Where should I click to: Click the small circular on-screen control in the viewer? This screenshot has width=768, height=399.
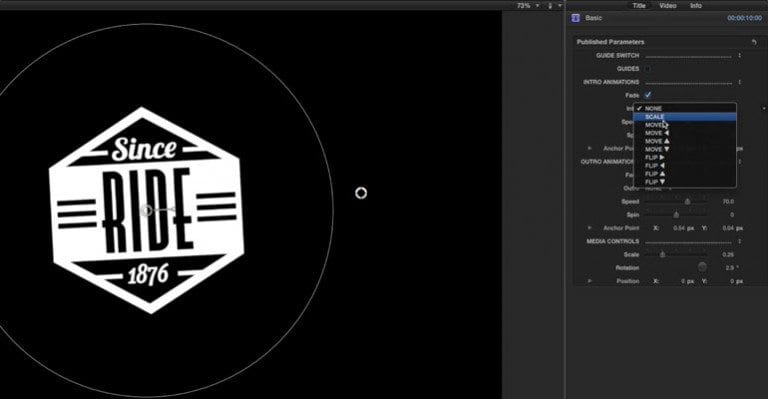pyautogui.click(x=361, y=193)
